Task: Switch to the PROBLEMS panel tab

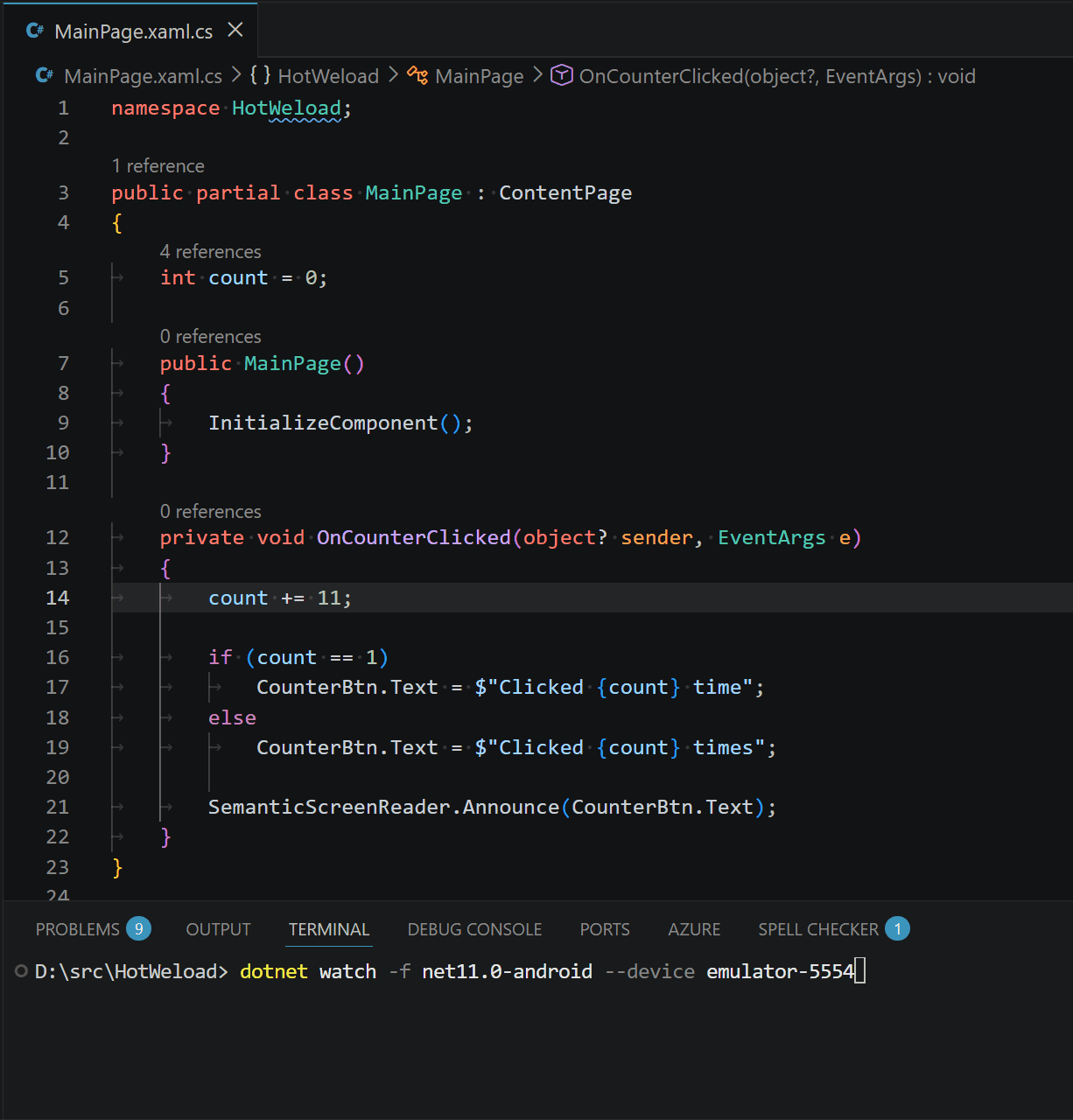Action: pos(78,929)
